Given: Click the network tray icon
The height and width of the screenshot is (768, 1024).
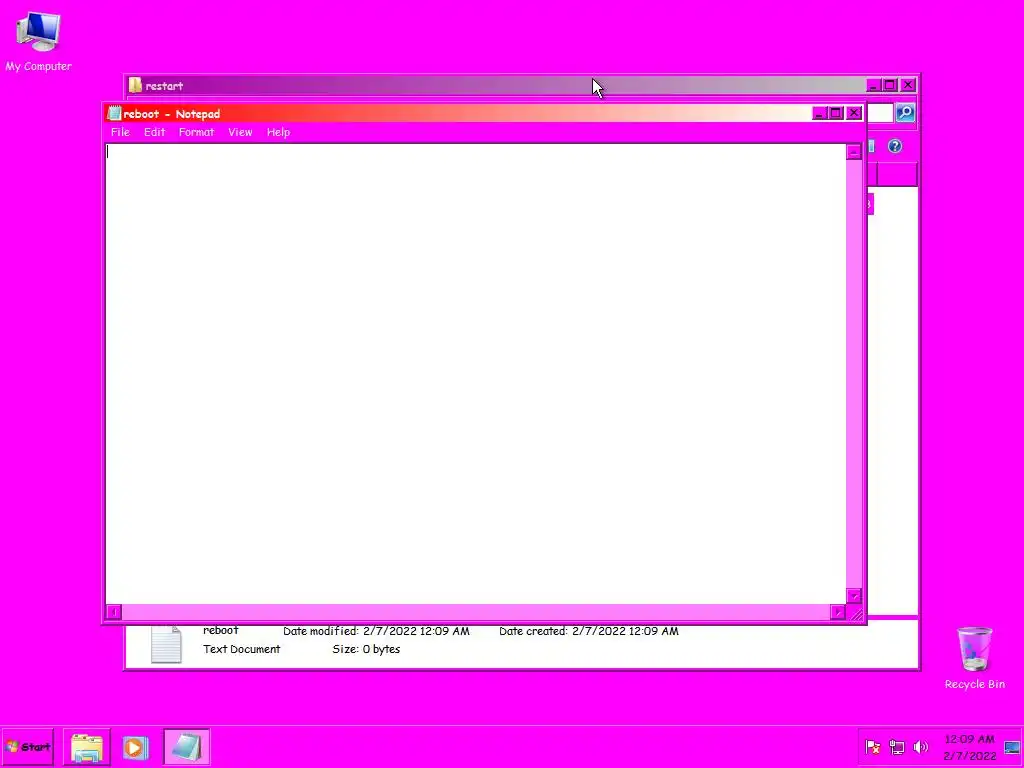Looking at the screenshot, I should 897,747.
